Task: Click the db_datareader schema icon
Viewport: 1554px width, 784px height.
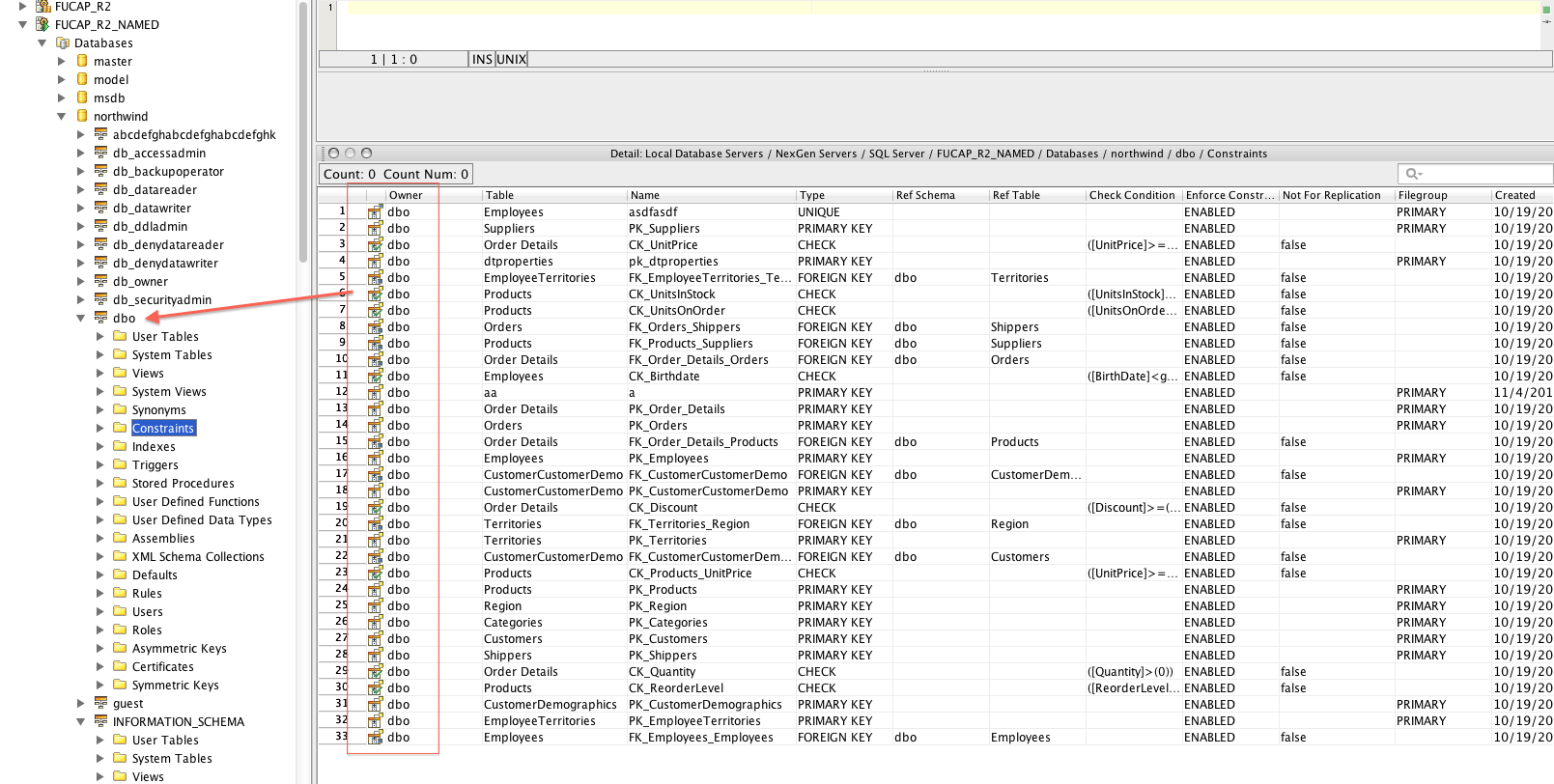Action: 100,189
